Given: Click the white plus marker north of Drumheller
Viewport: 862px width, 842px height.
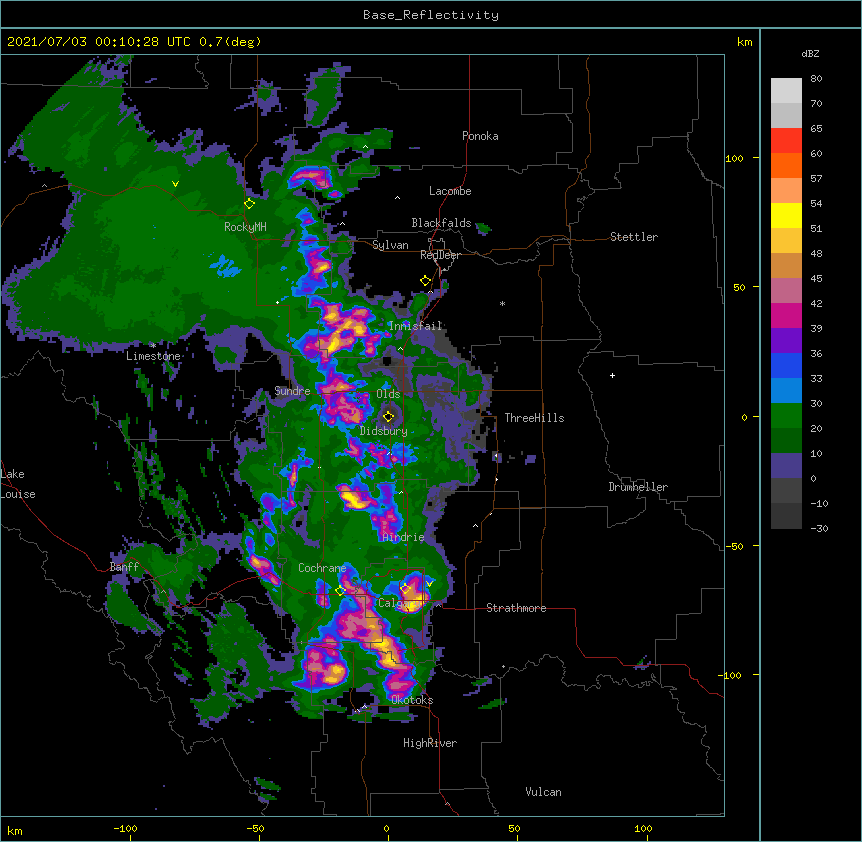Looking at the screenshot, I should tap(612, 375).
